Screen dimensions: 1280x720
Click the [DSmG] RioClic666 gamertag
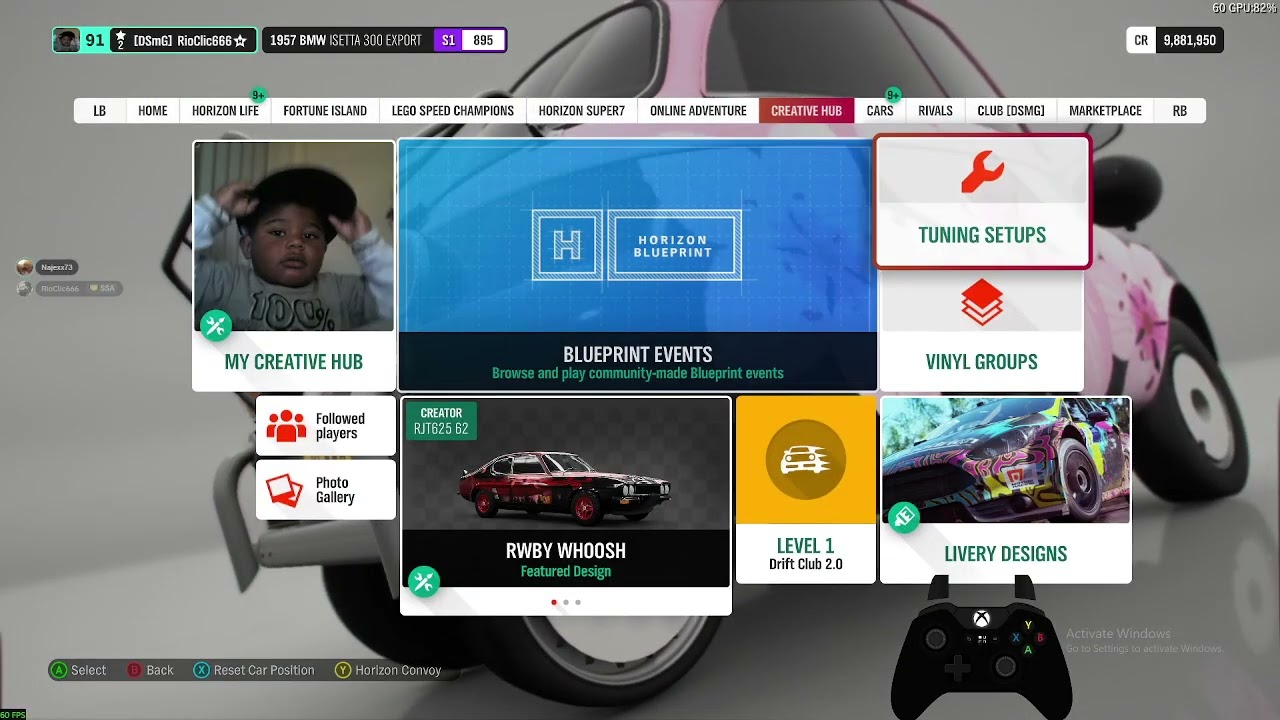pyautogui.click(x=190, y=41)
